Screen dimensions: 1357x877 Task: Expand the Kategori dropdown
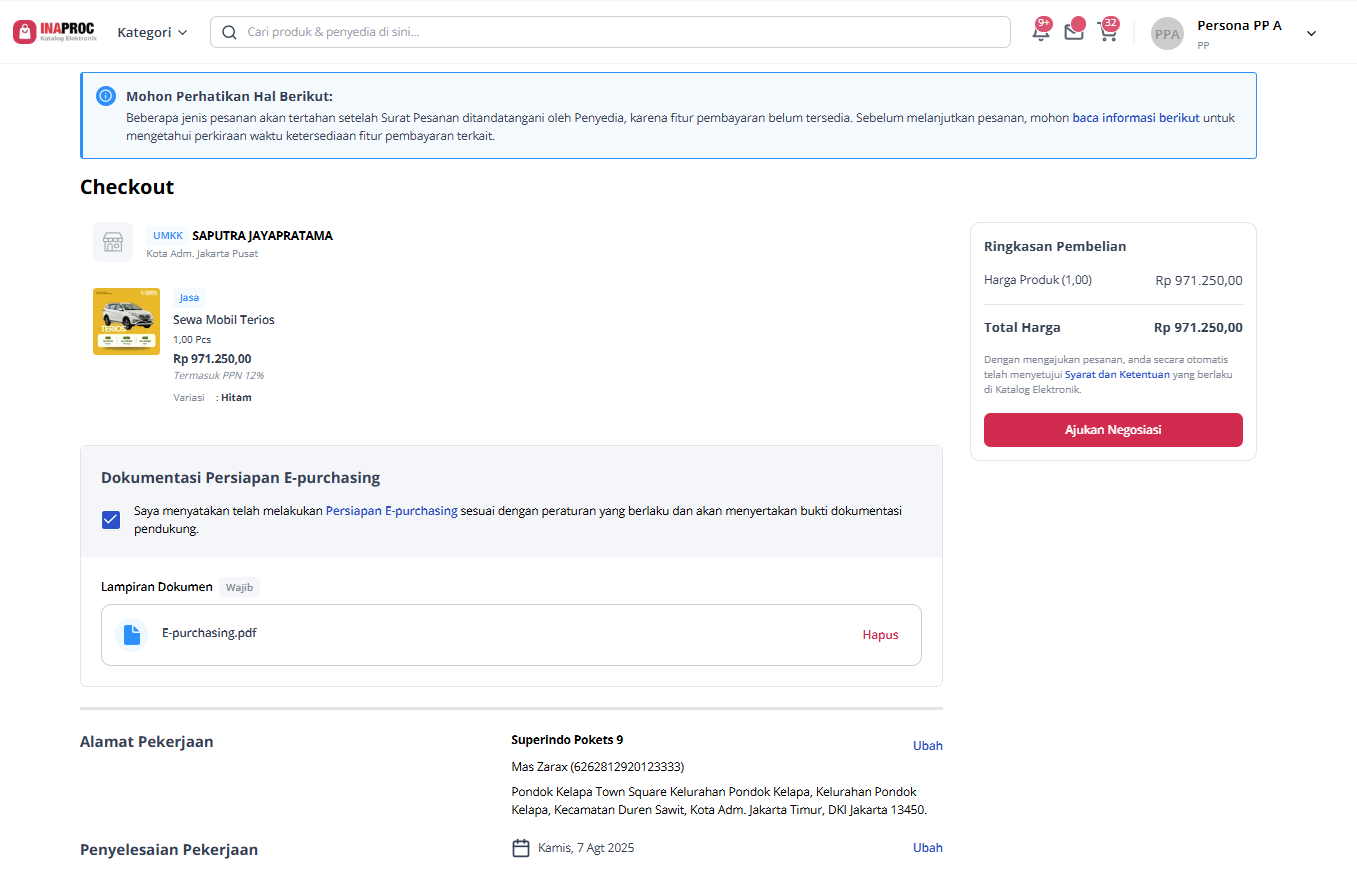click(x=152, y=32)
